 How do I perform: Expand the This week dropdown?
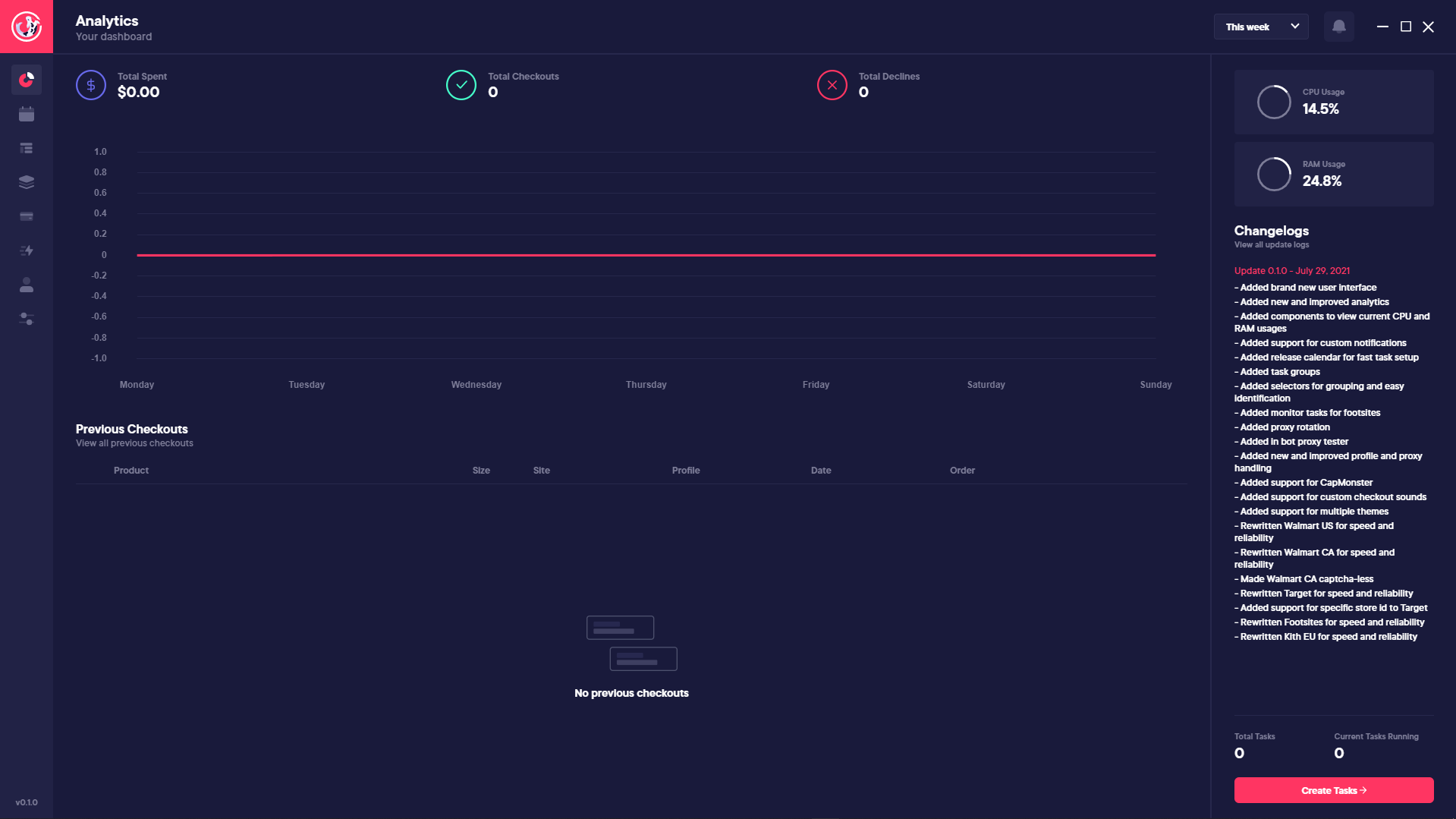tap(1259, 27)
